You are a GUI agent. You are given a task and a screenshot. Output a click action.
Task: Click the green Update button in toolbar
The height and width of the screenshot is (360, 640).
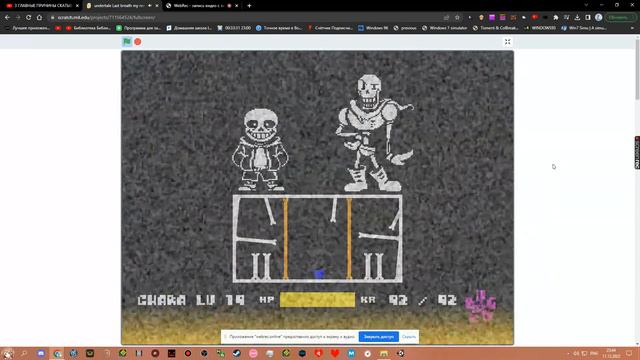tap(620, 18)
